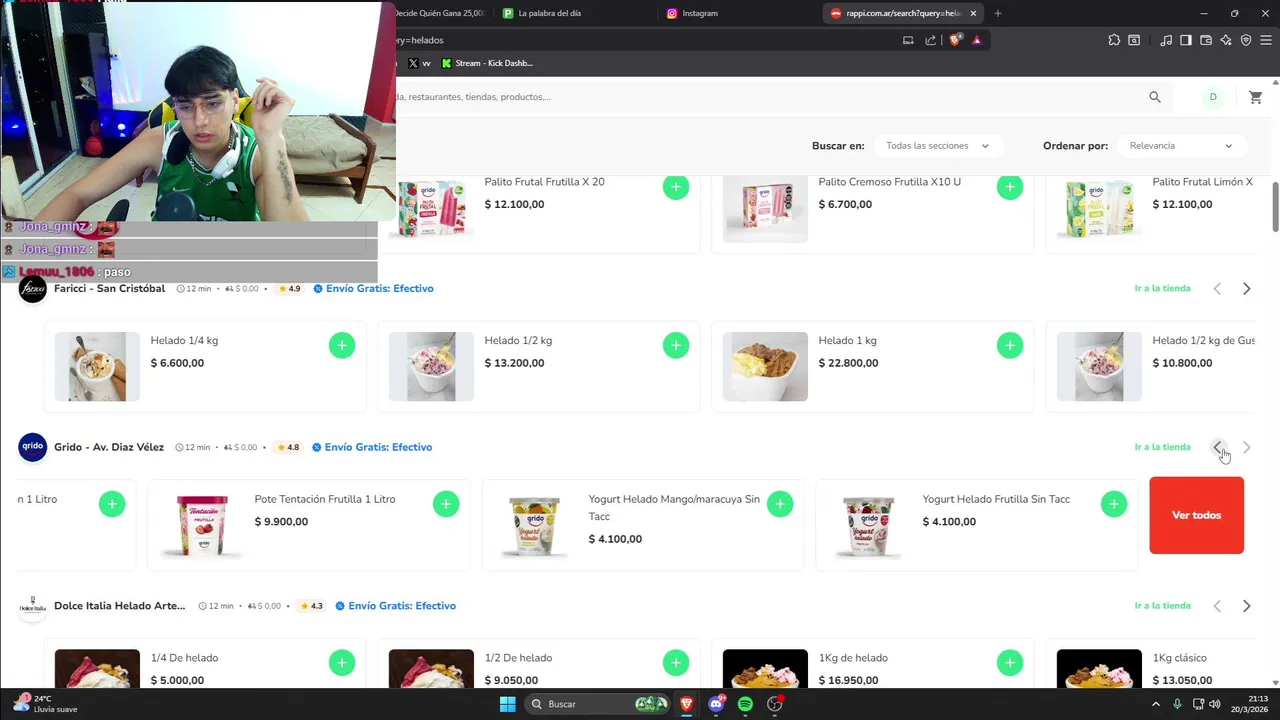Add Palito Cremoso Frutilla X10 U to cart
The height and width of the screenshot is (720, 1280).
1010,187
